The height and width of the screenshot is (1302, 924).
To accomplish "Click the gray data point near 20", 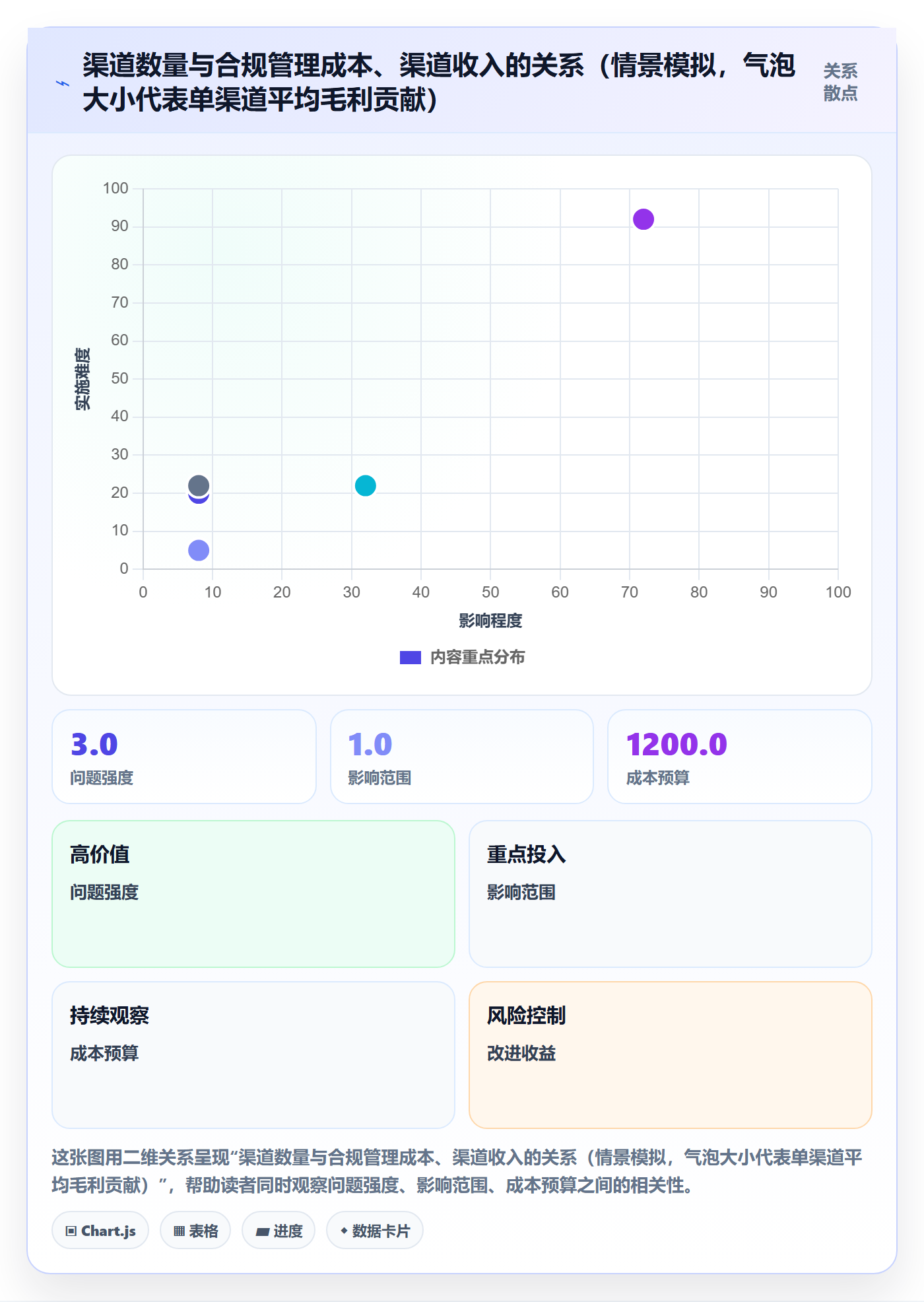I will 199,486.
